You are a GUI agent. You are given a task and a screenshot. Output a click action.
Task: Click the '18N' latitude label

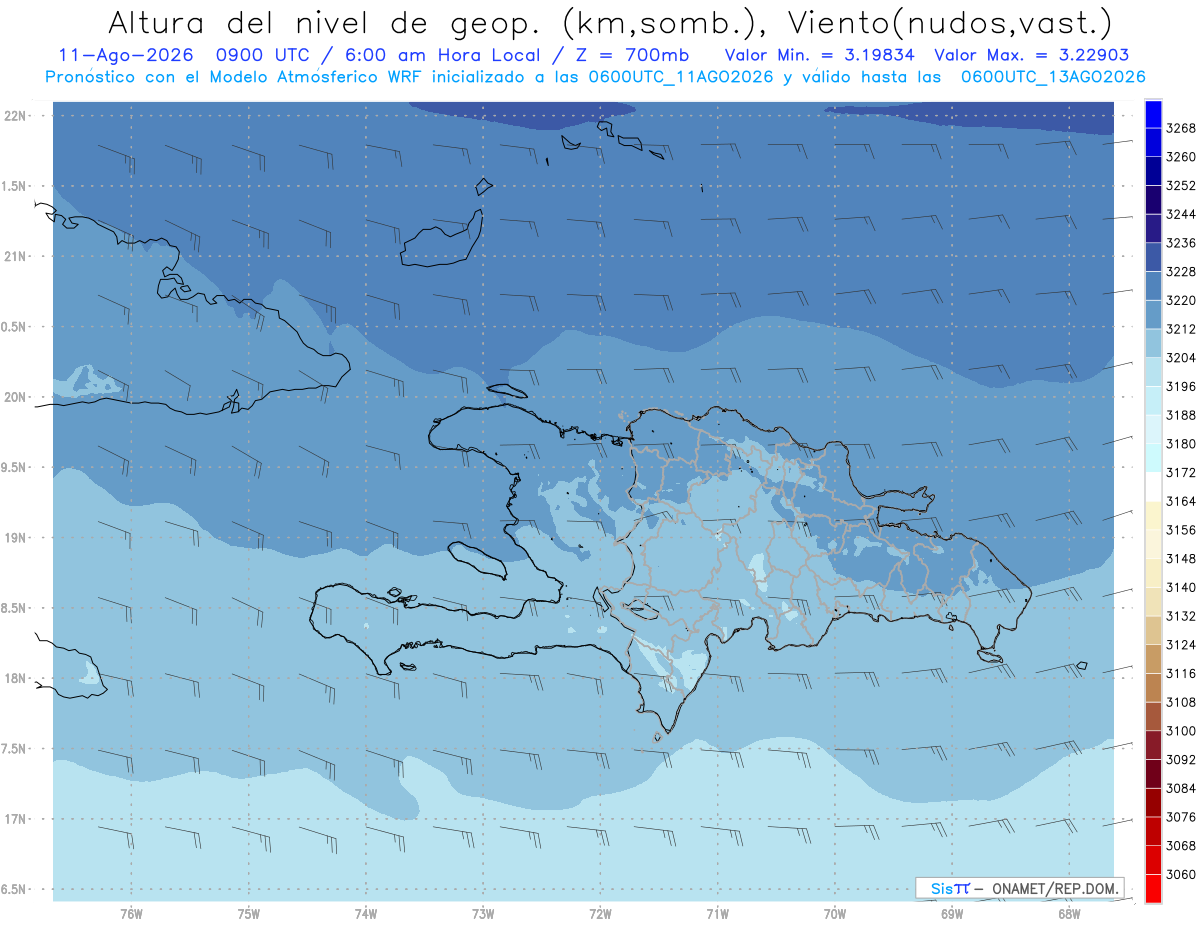tap(13, 678)
